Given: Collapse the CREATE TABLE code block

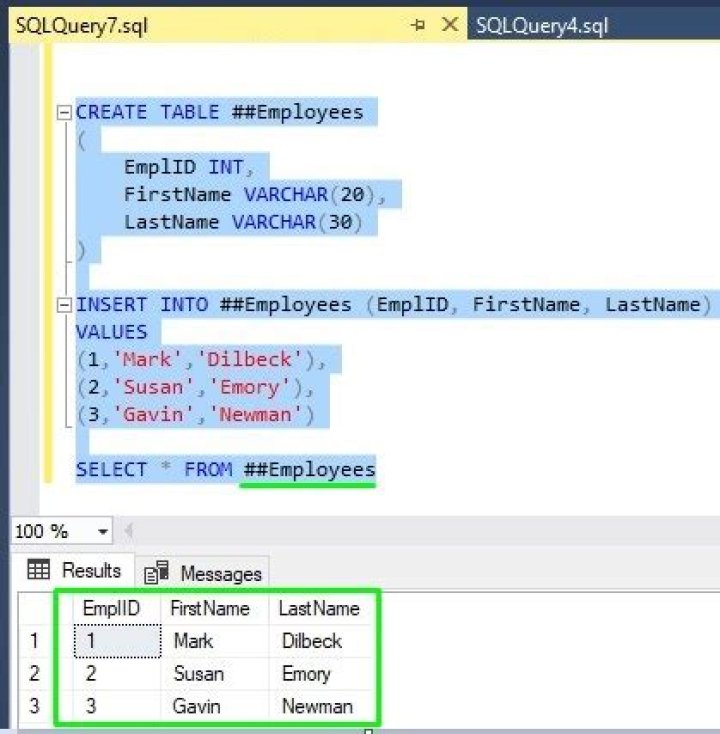Looking at the screenshot, I should tap(64, 112).
